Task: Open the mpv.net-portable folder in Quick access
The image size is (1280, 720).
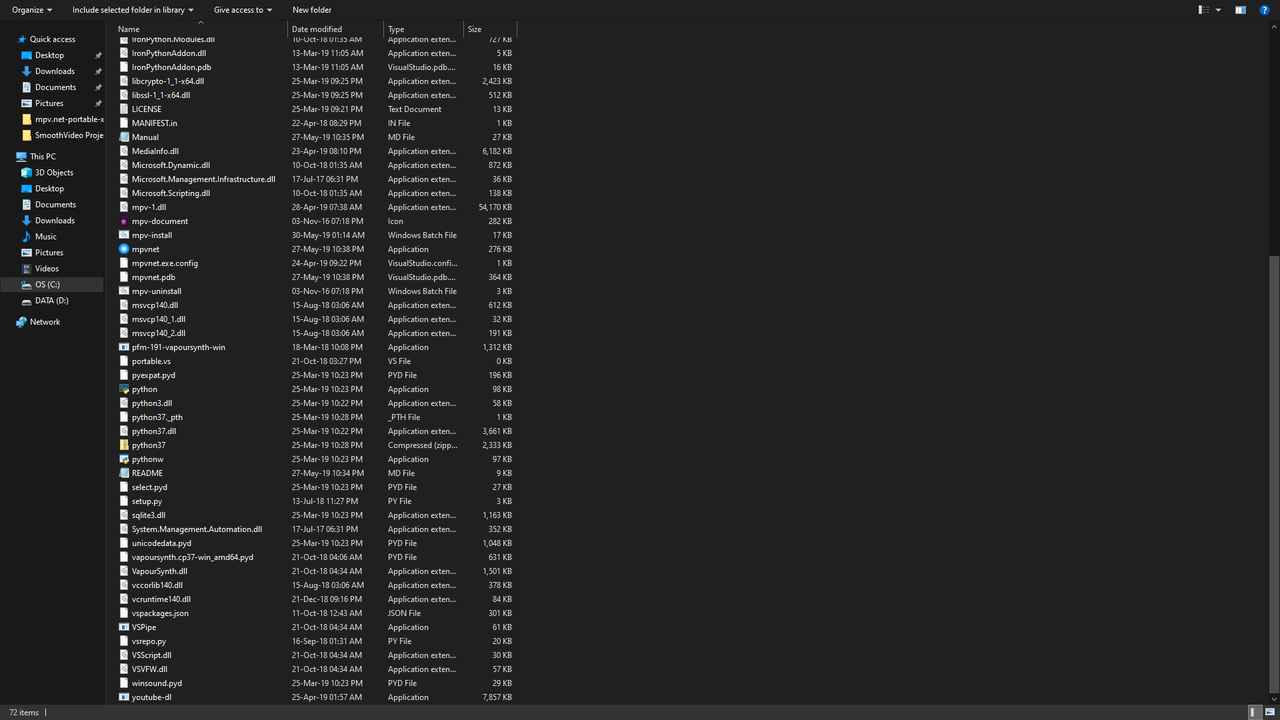Action: (62, 119)
